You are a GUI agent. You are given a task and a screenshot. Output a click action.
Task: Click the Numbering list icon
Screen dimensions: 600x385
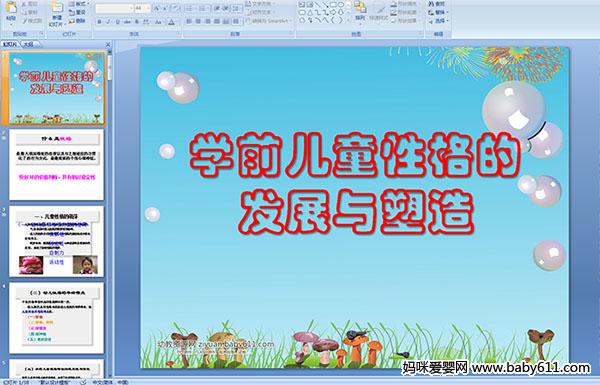[x=203, y=8]
